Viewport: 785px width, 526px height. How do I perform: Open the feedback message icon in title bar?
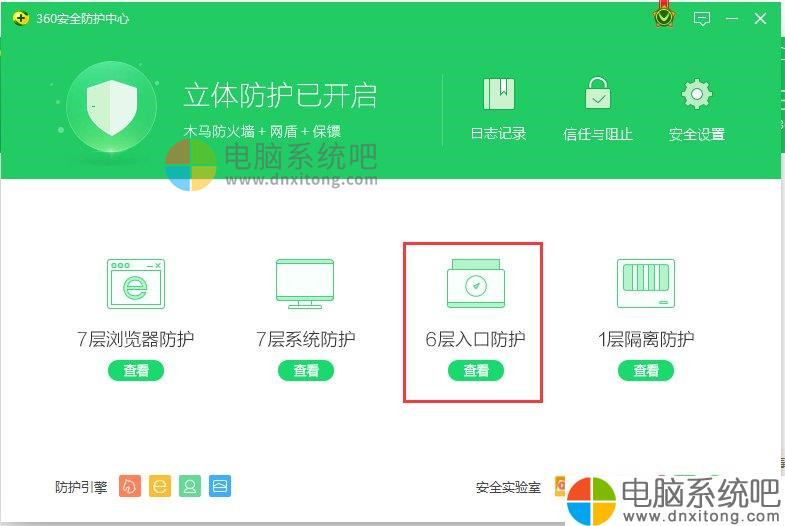point(702,19)
